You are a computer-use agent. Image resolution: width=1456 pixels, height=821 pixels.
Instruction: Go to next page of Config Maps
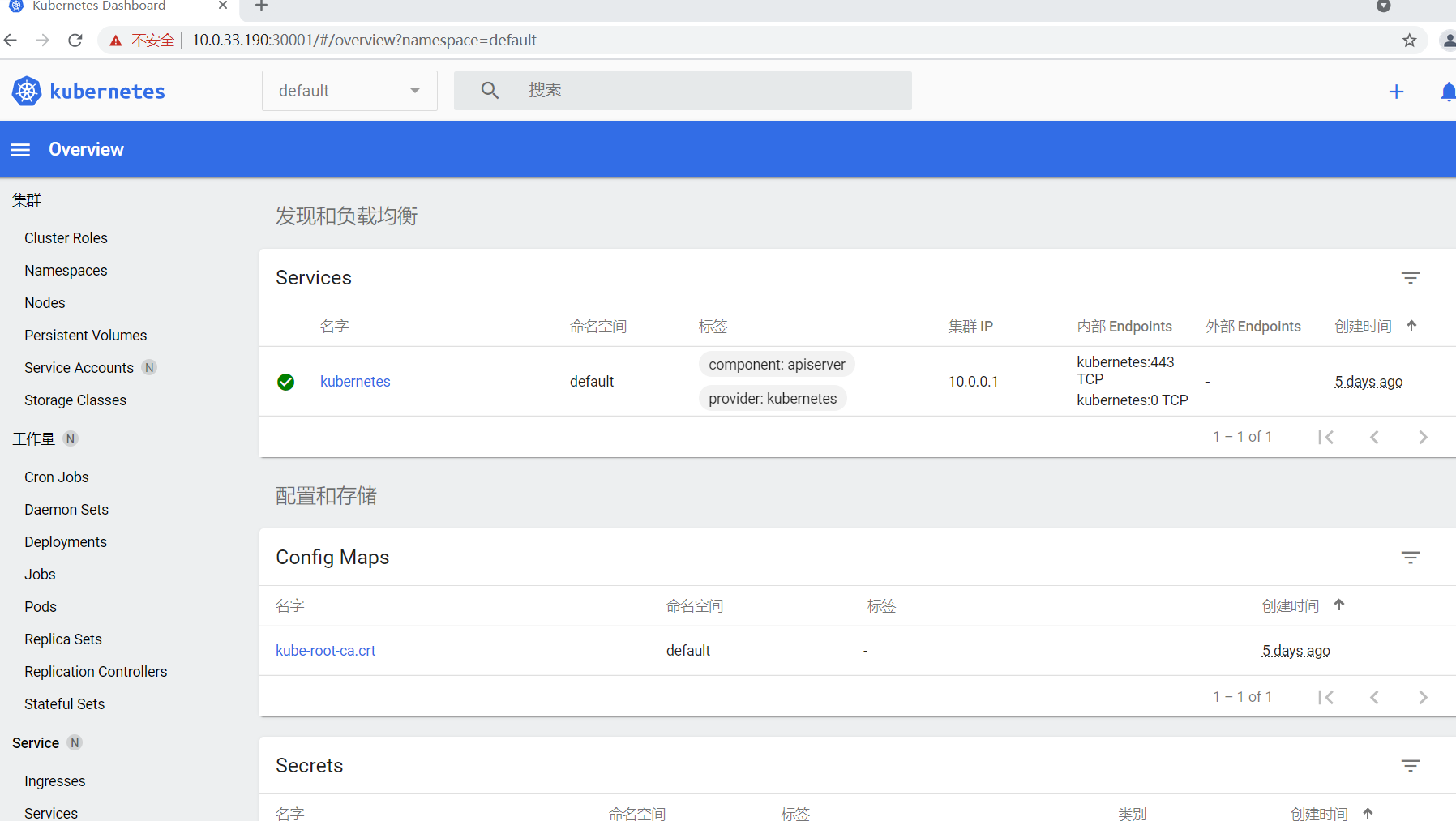1424,697
